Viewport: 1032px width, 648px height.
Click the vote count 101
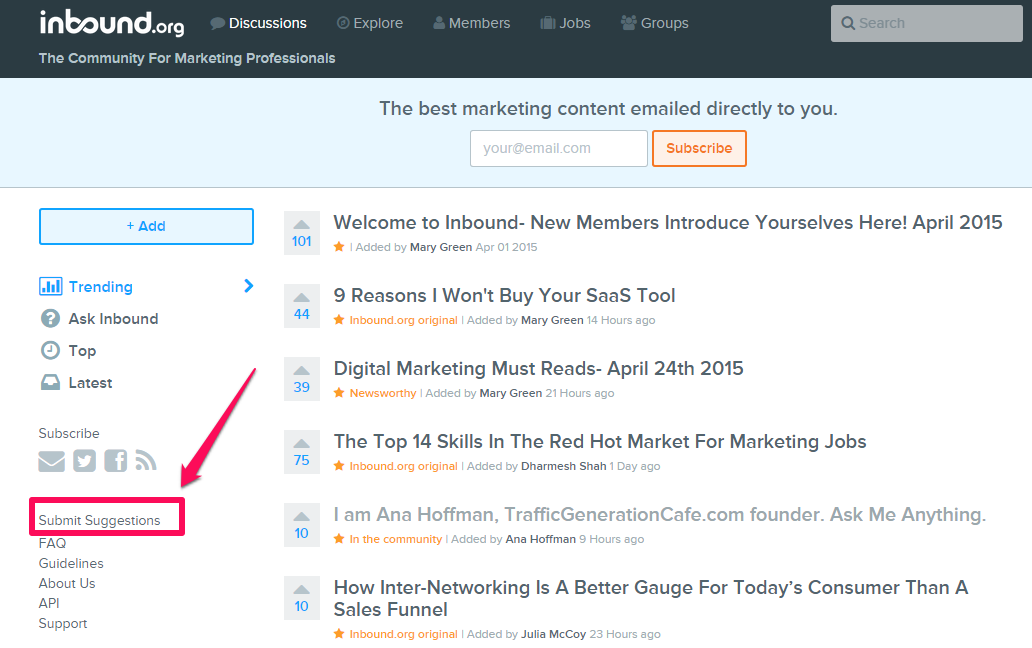[x=301, y=241]
